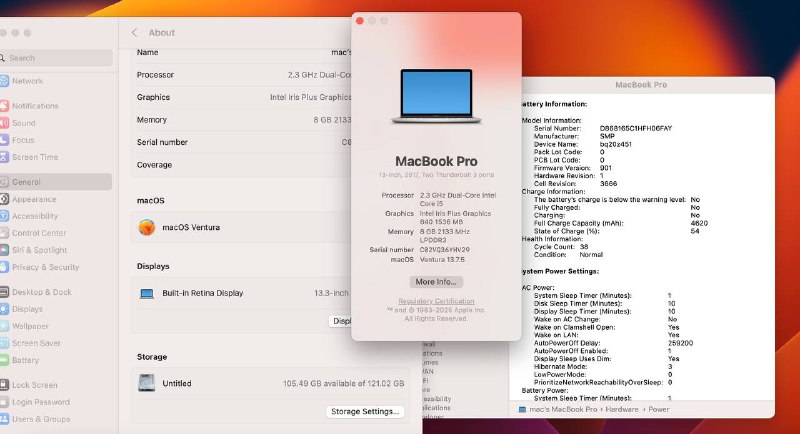Click the Graphics row in Settings About
The image size is (800, 434).
(241, 97)
